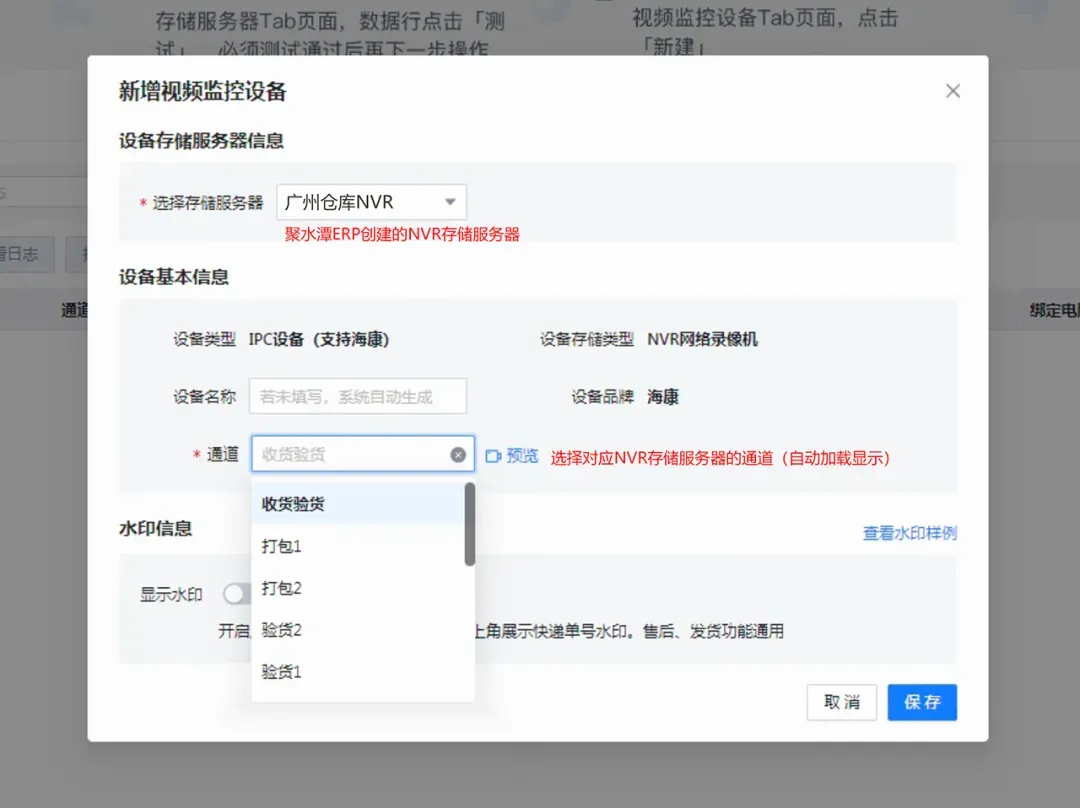Open the 查看水印样例 link
Viewport: 1080px width, 808px height.
909,533
